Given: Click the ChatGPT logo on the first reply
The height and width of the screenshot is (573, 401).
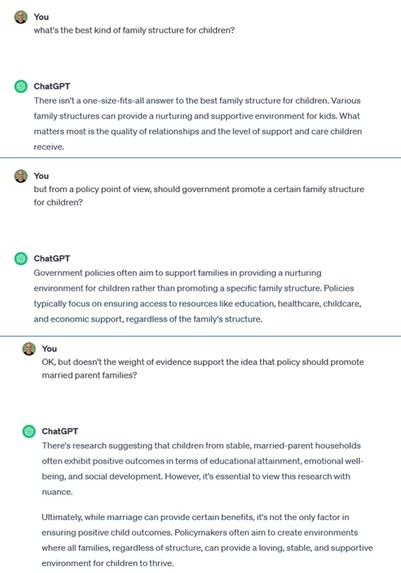Looking at the screenshot, I should 21,86.
